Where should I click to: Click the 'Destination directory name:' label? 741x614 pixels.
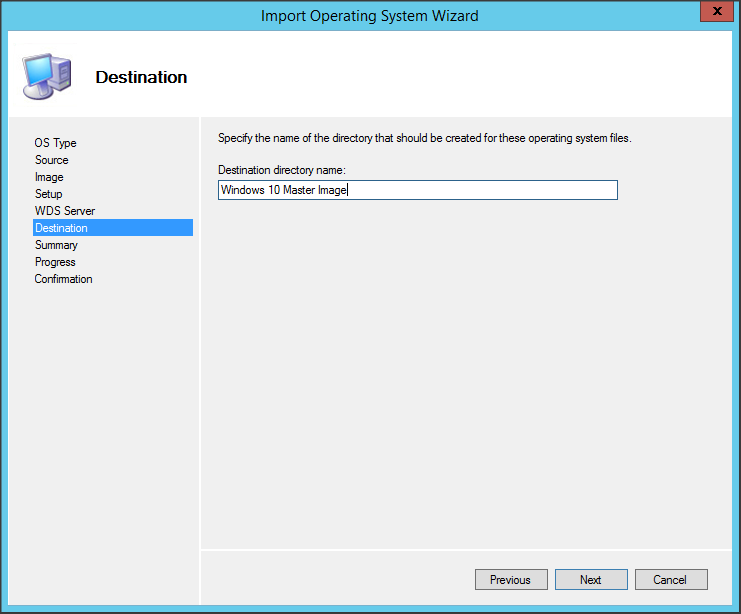pyautogui.click(x=281, y=170)
